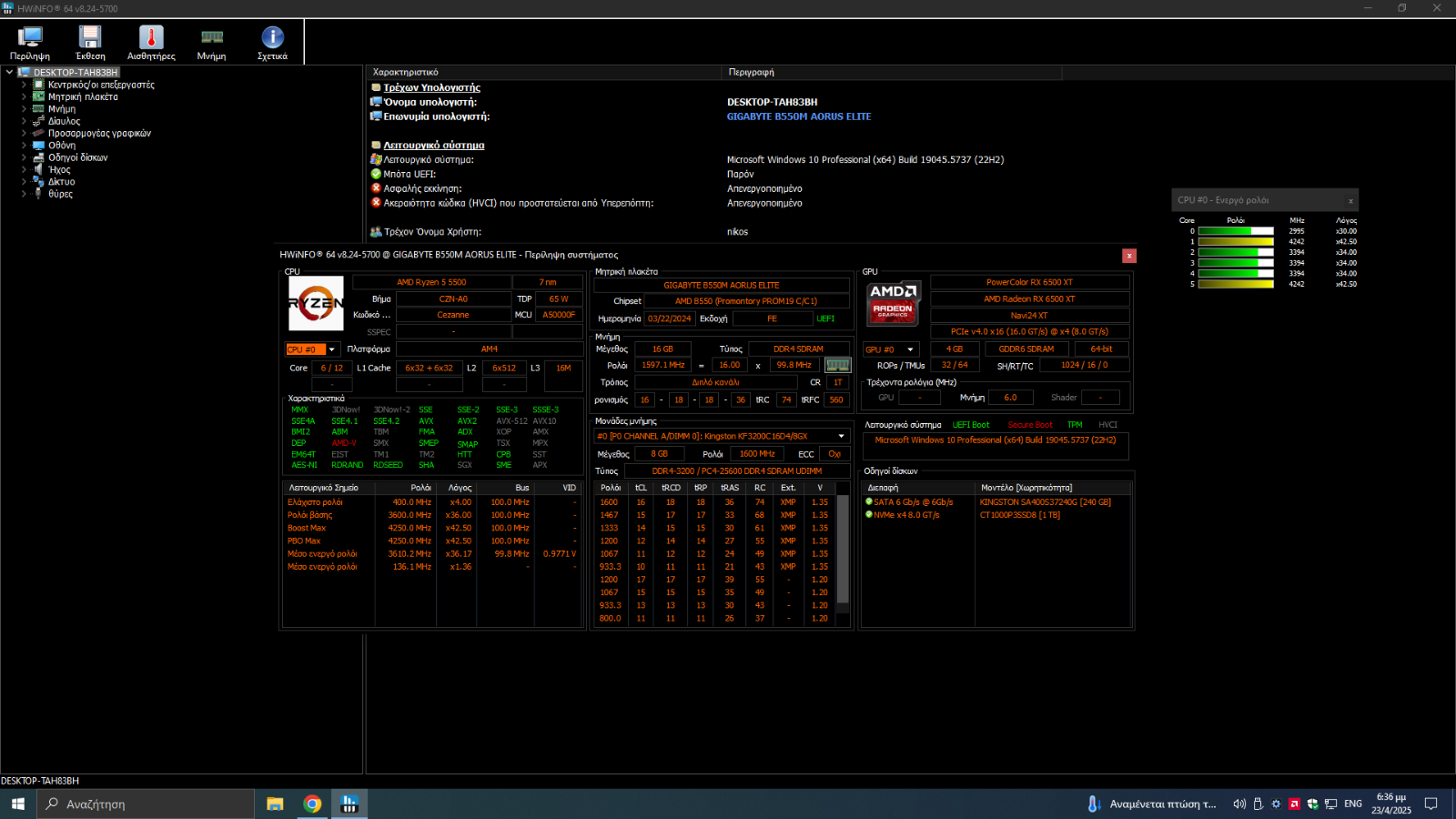Open Windows Security tray icon
The height and width of the screenshot is (819, 1456).
(x=1312, y=804)
